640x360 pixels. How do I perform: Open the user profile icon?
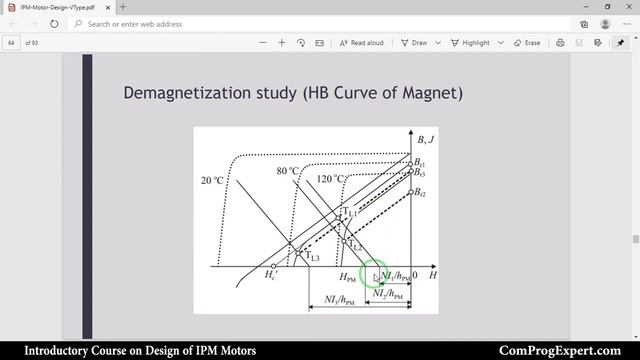605,24
